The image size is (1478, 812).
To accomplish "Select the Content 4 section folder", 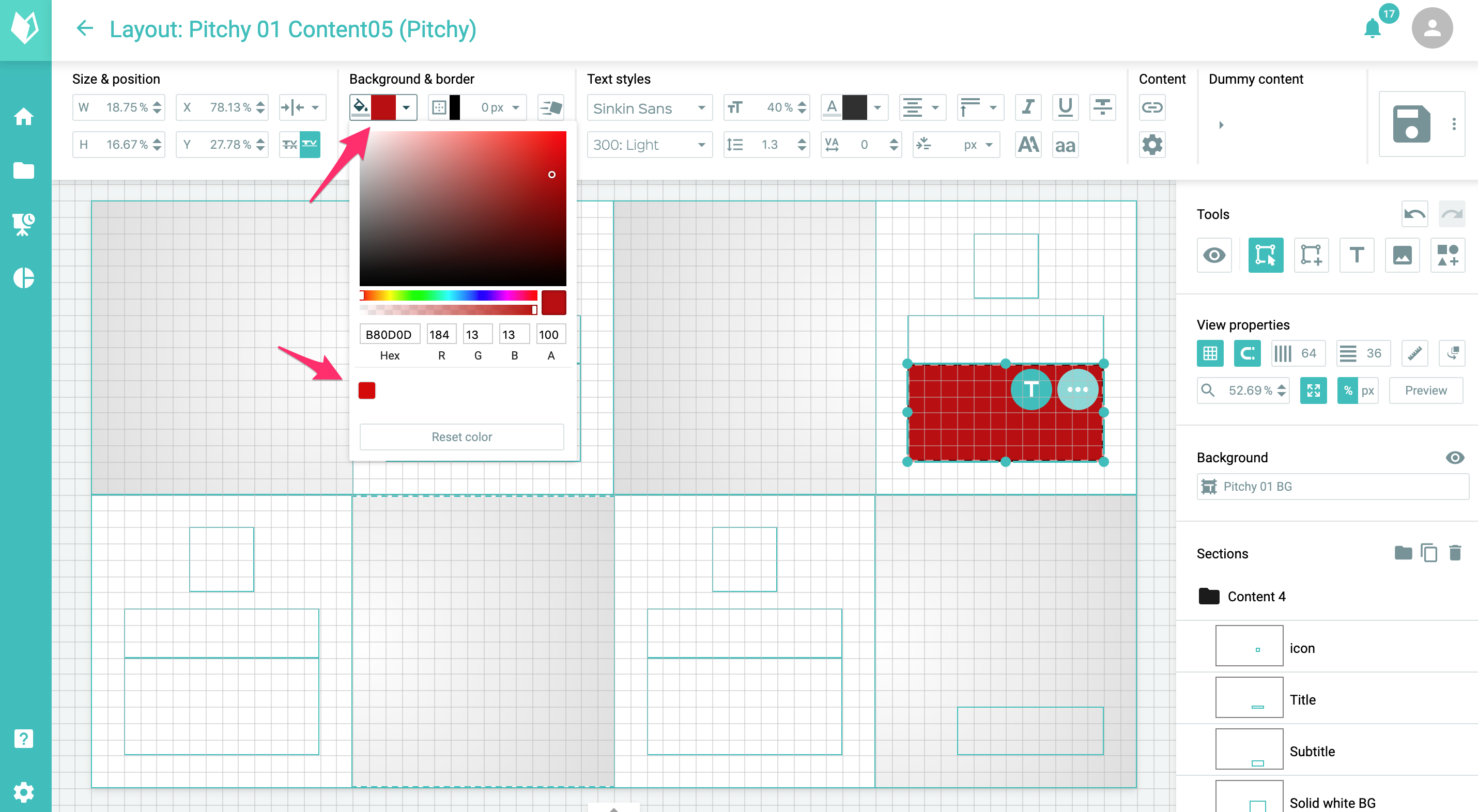I will 1327,597.
